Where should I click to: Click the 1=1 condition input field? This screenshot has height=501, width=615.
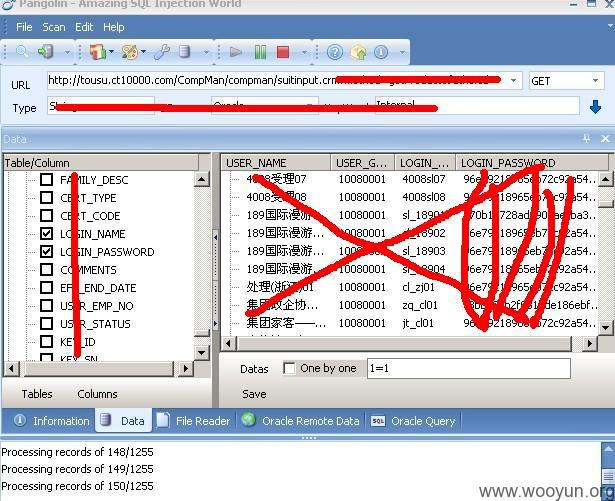pyautogui.click(x=469, y=368)
